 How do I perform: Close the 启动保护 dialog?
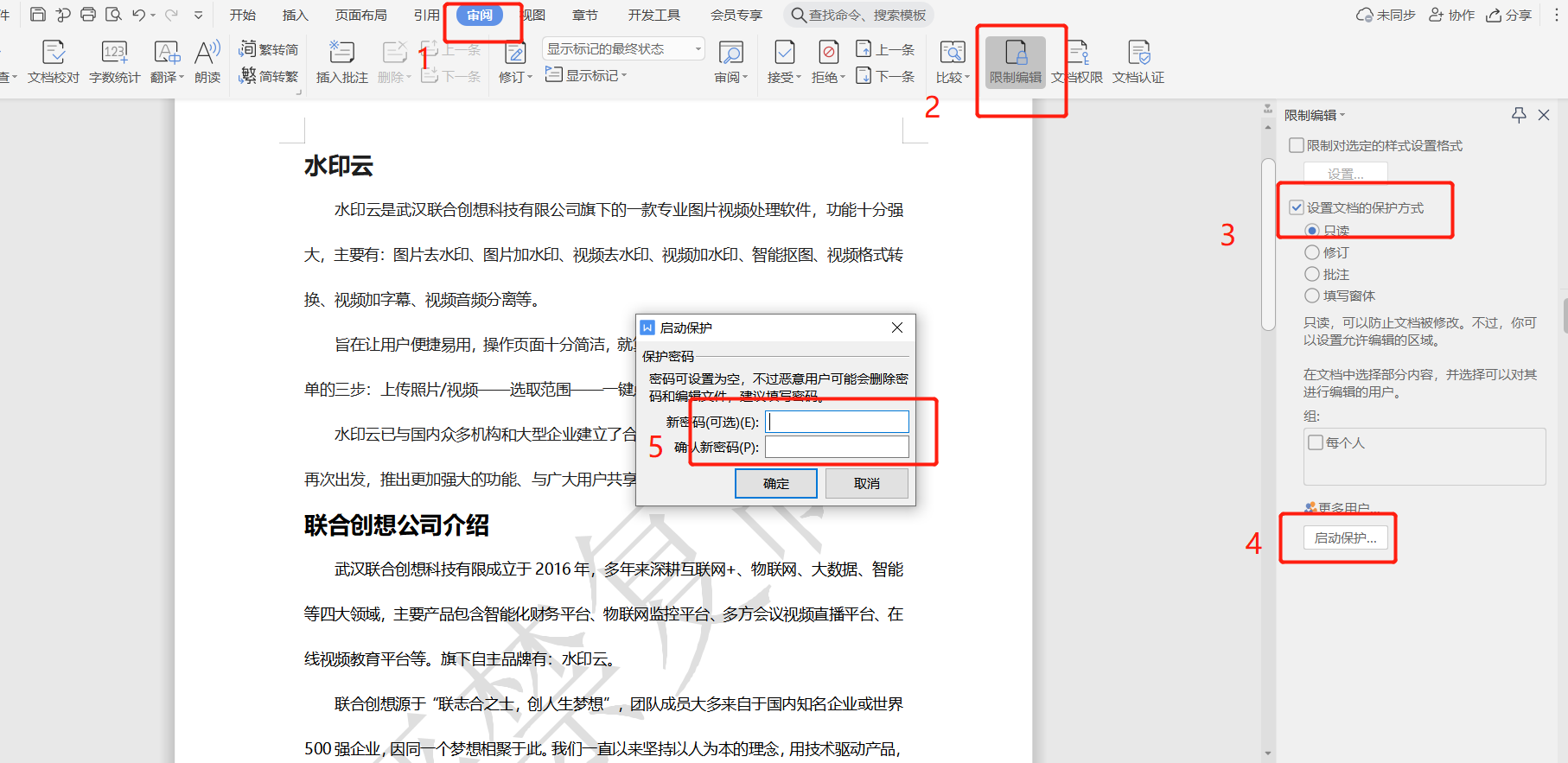point(897,327)
